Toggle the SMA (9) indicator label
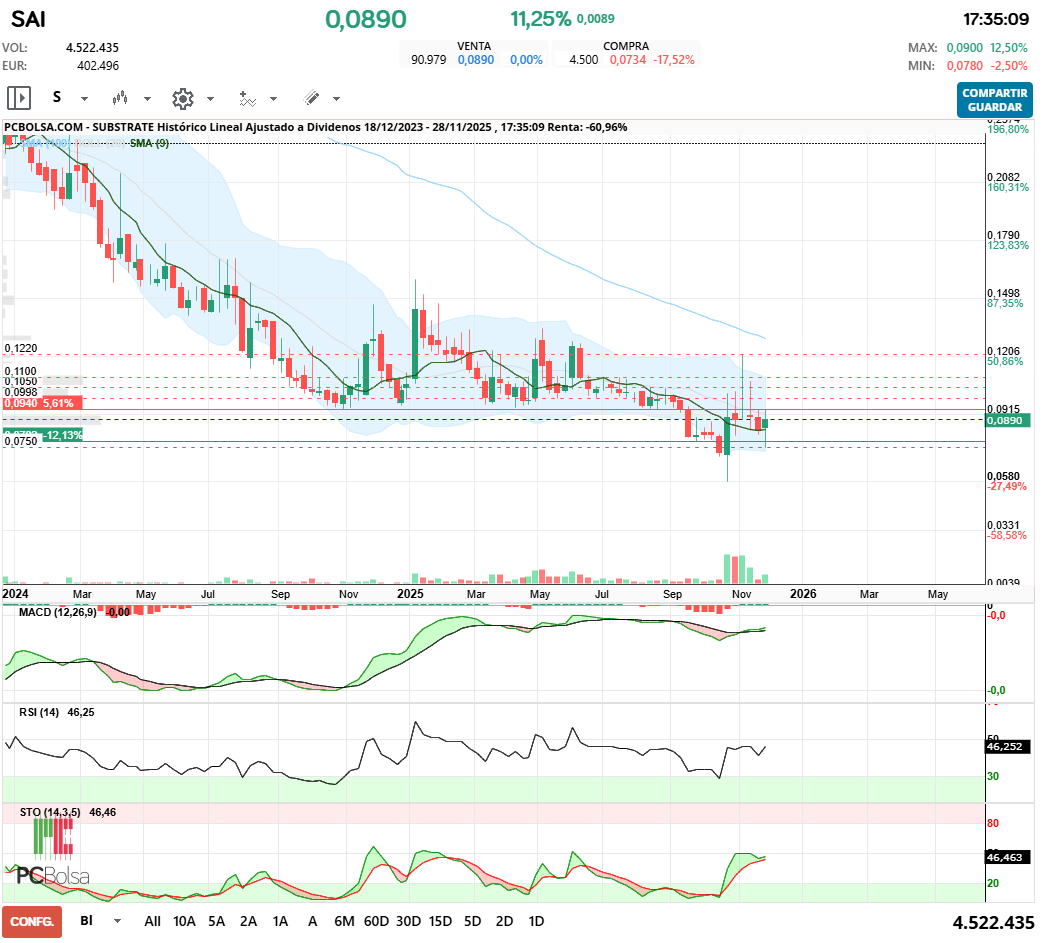This screenshot has height=943, width=1048. click(x=149, y=143)
